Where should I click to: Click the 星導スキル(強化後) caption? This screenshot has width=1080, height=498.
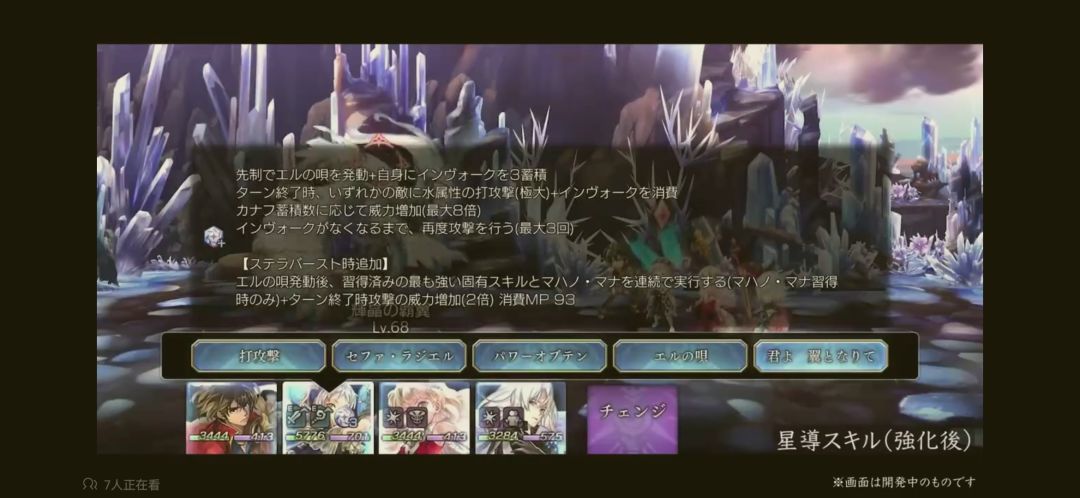click(x=874, y=441)
